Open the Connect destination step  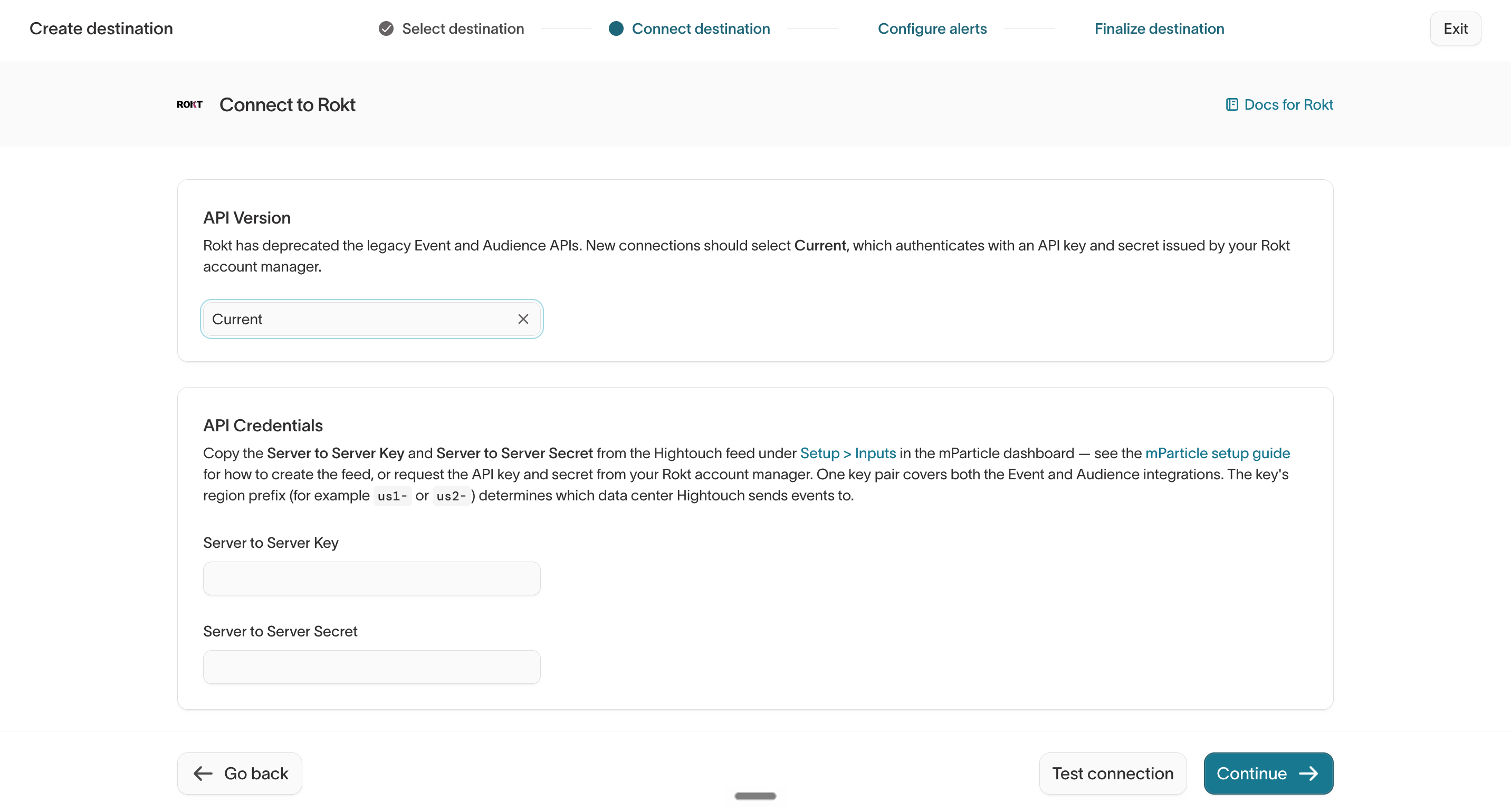coord(701,28)
